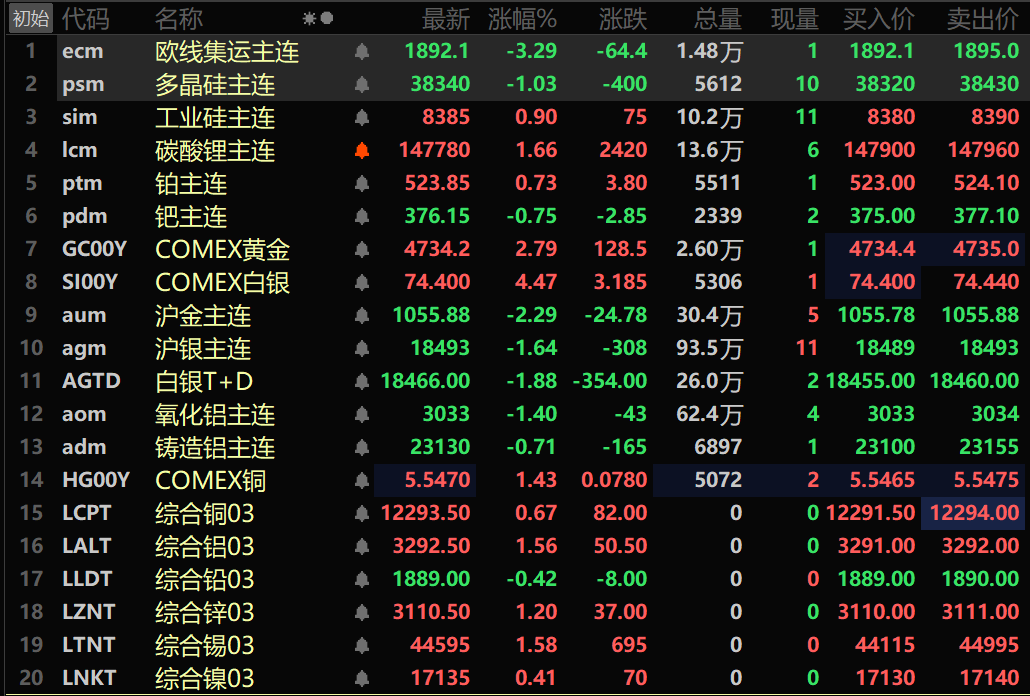Toggle the alert bell on 白银T+D row
This screenshot has width=1030, height=696.
361,381
